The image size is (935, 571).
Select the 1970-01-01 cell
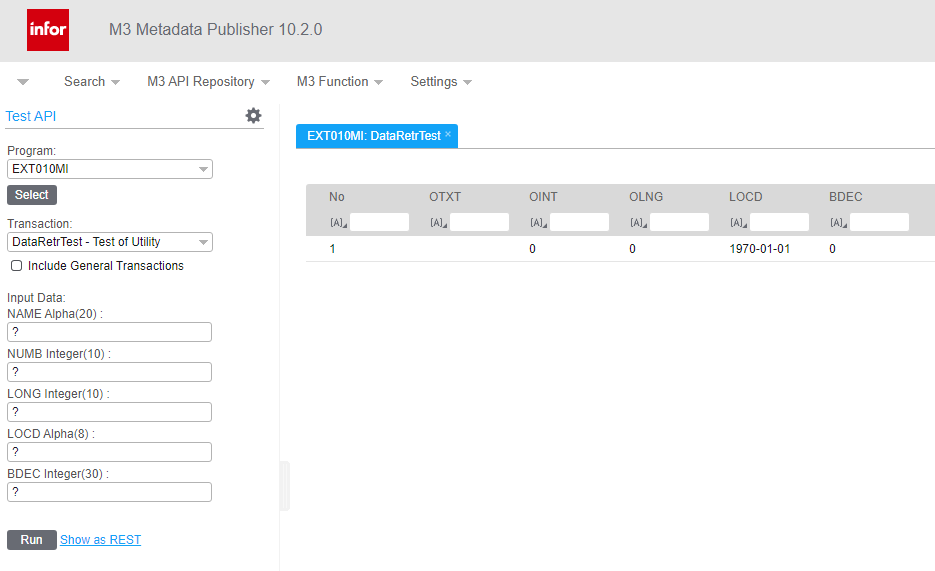point(760,249)
